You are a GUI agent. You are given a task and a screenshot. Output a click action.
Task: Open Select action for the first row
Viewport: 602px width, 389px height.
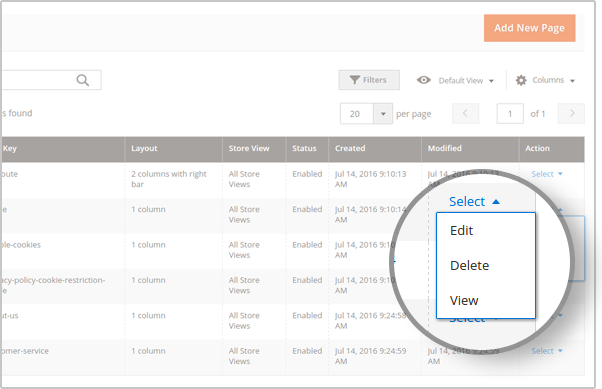pyautogui.click(x=547, y=174)
